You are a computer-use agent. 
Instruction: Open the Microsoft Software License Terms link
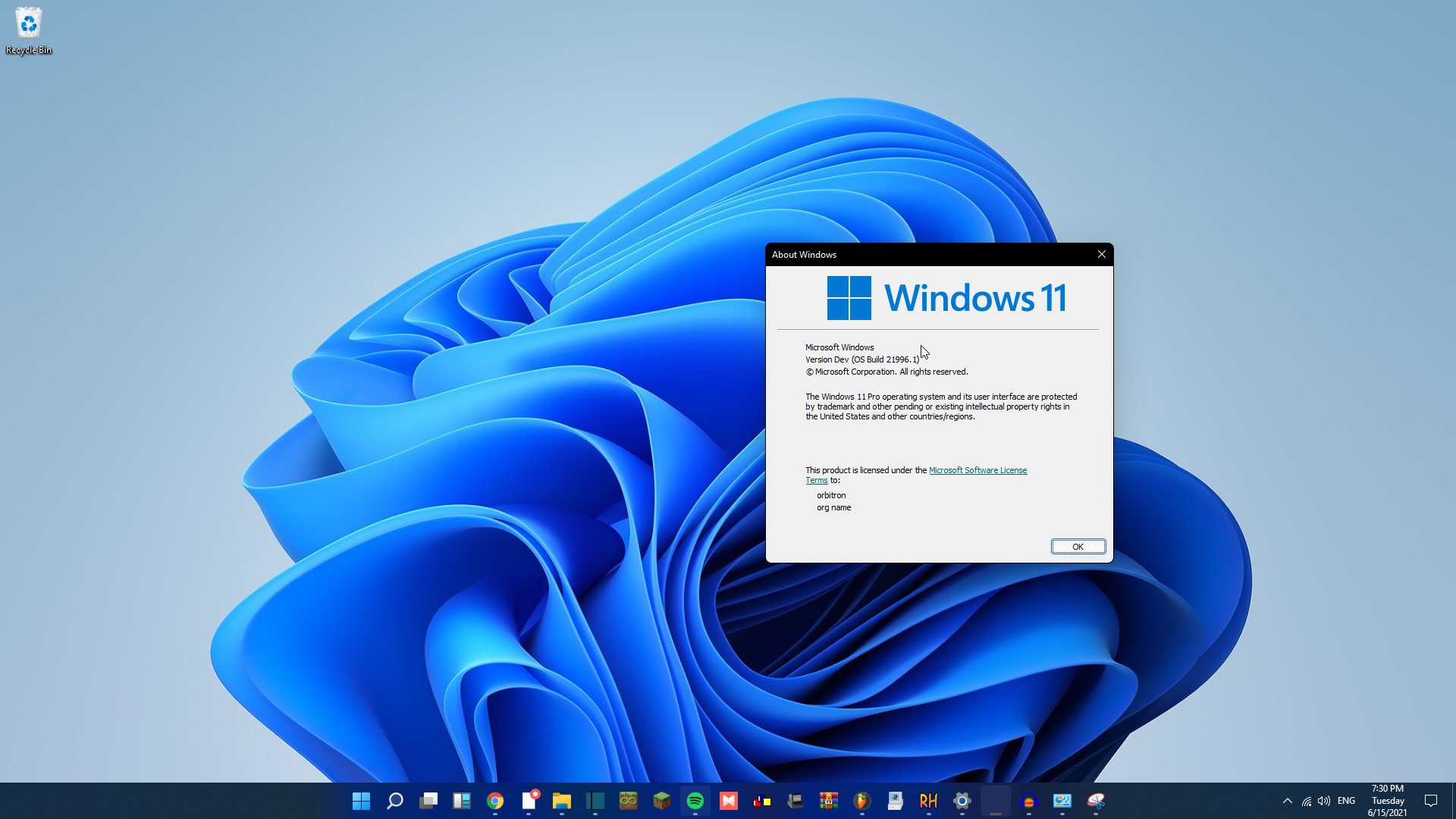[977, 470]
